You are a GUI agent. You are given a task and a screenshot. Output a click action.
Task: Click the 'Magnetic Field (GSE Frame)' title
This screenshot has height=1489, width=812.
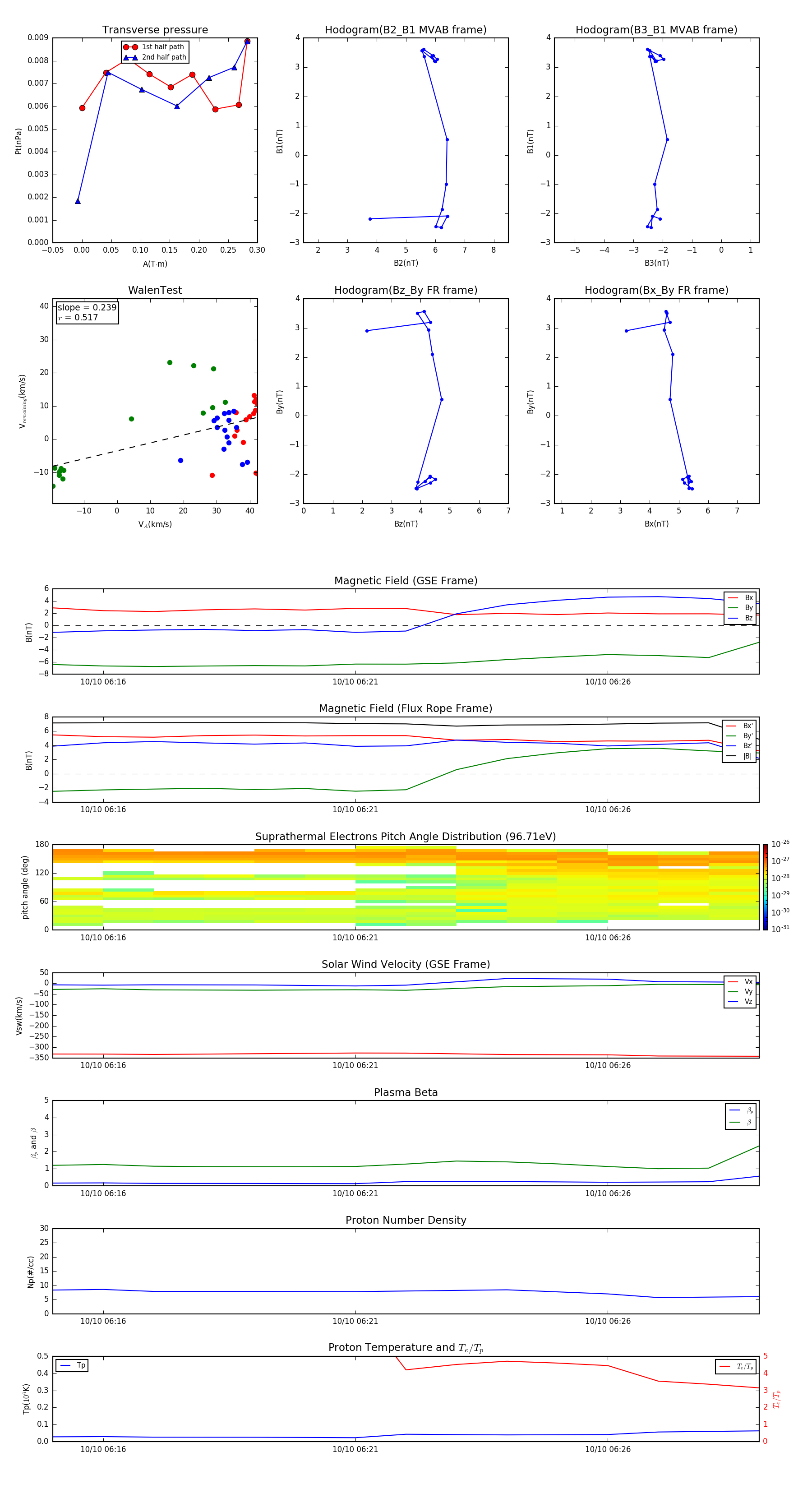tap(406, 581)
